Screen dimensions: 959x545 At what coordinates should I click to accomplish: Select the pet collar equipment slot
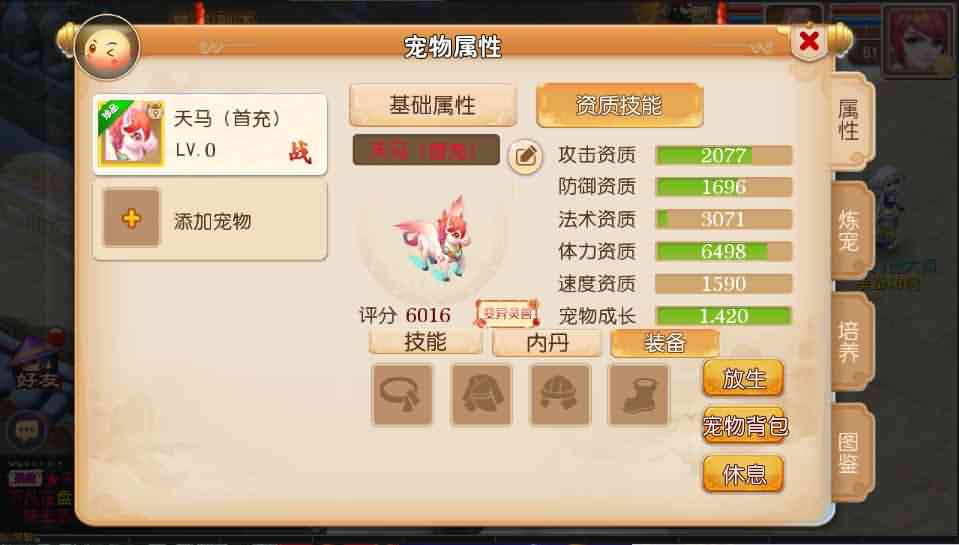[x=402, y=395]
